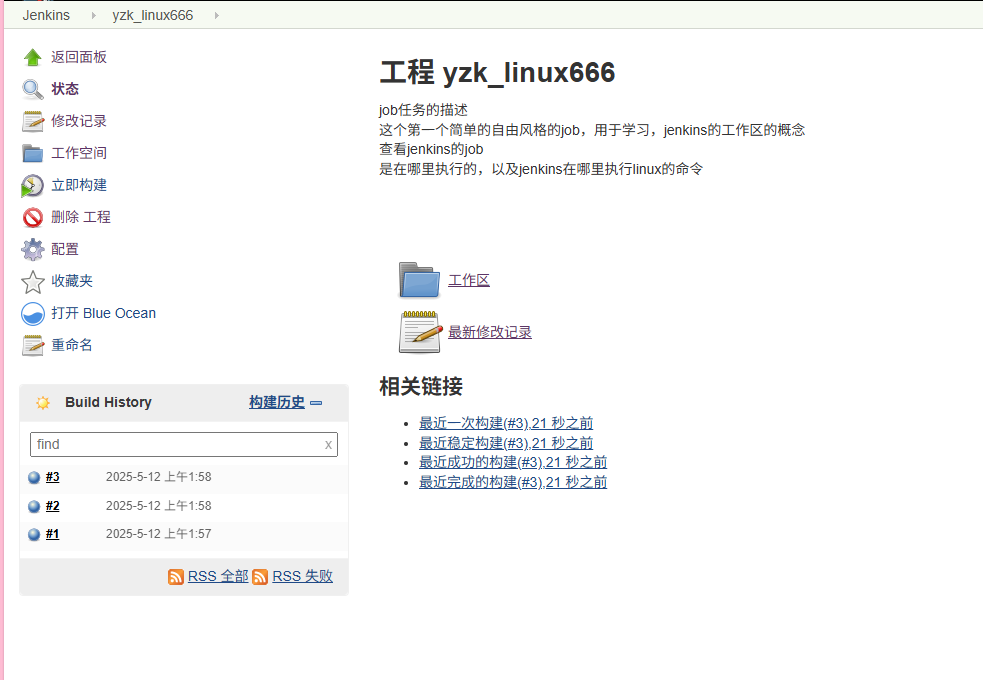Click the blue status ball for build #1
983x680 pixels.
pos(34,535)
